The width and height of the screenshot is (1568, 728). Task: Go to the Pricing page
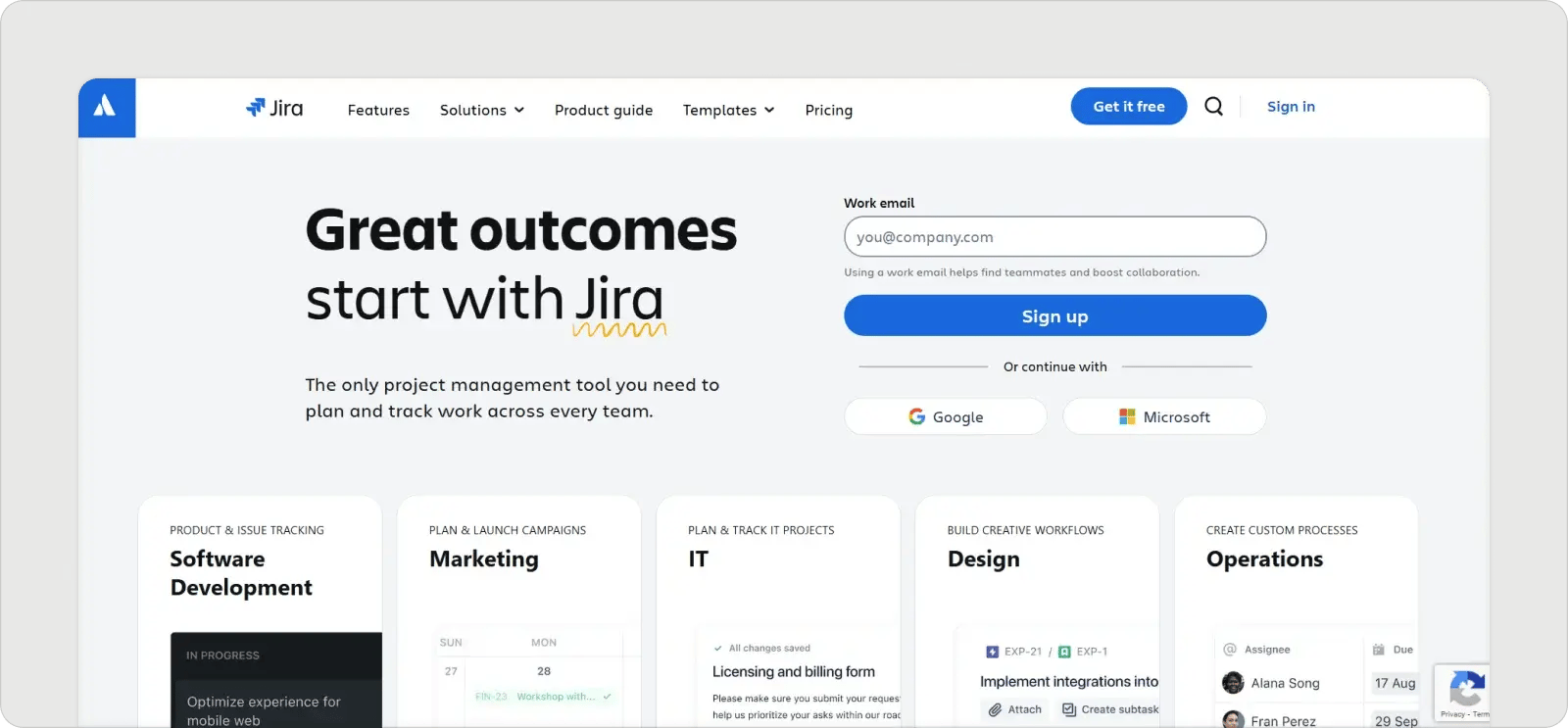pyautogui.click(x=829, y=110)
